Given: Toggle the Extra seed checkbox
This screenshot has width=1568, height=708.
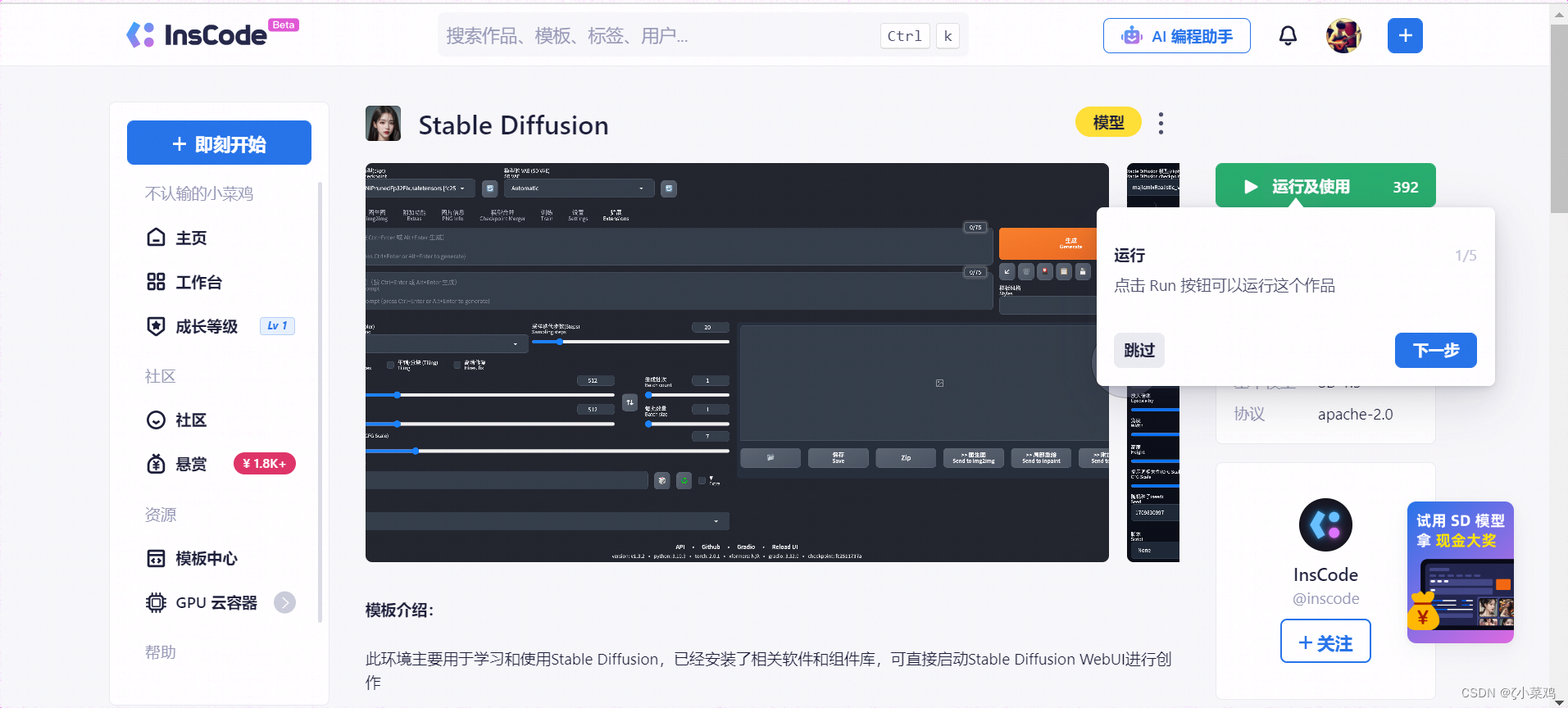Looking at the screenshot, I should point(702,480).
